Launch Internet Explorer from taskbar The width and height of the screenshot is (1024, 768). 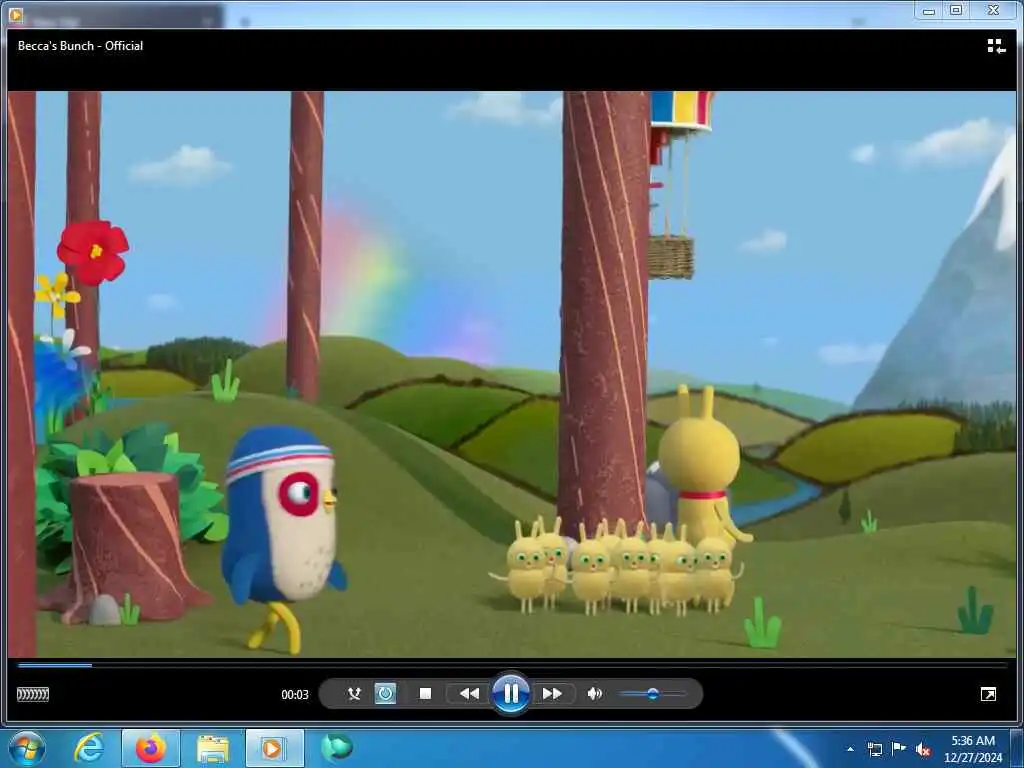pyautogui.click(x=88, y=748)
